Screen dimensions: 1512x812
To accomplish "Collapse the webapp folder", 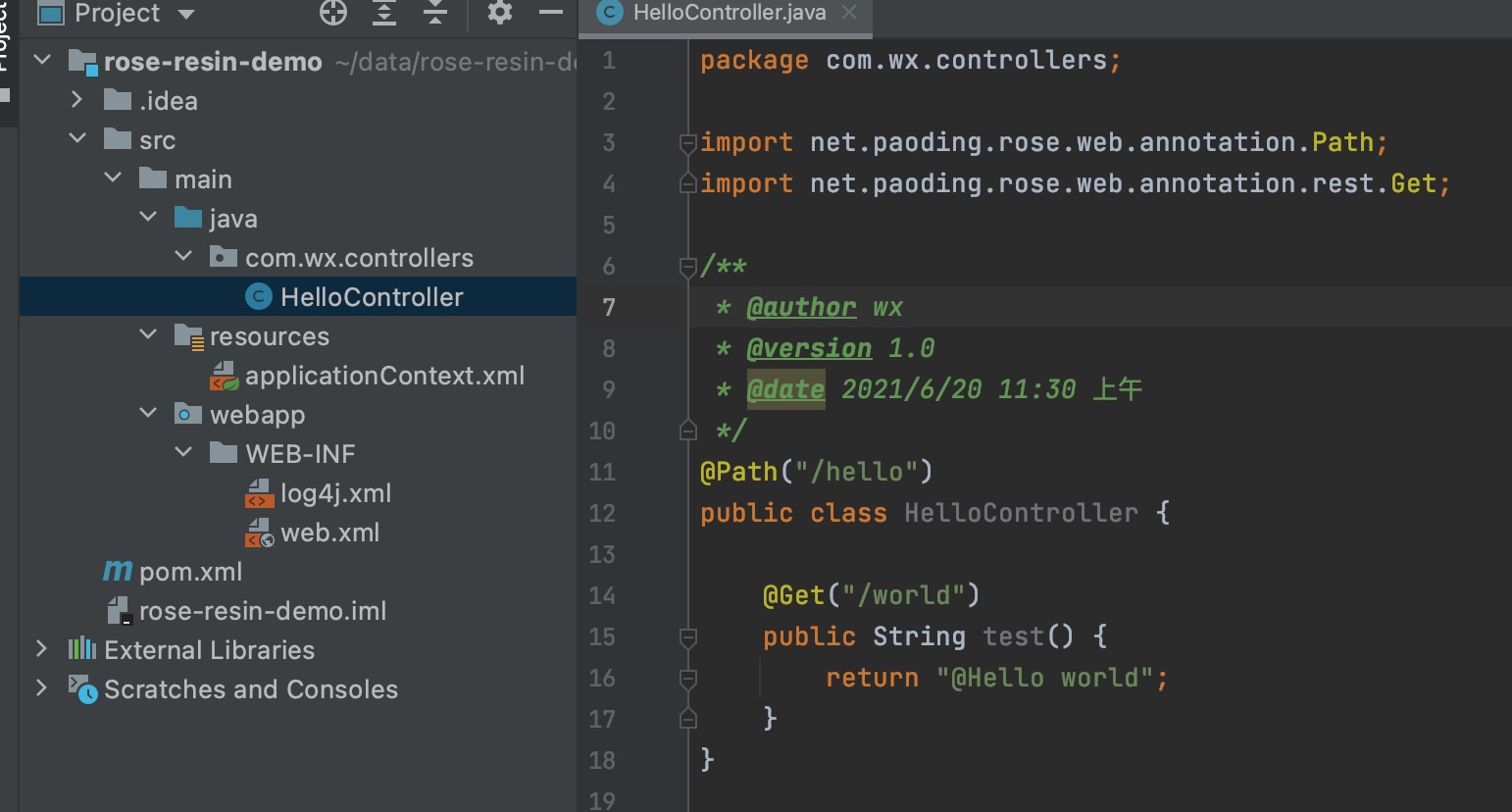I will [x=148, y=414].
